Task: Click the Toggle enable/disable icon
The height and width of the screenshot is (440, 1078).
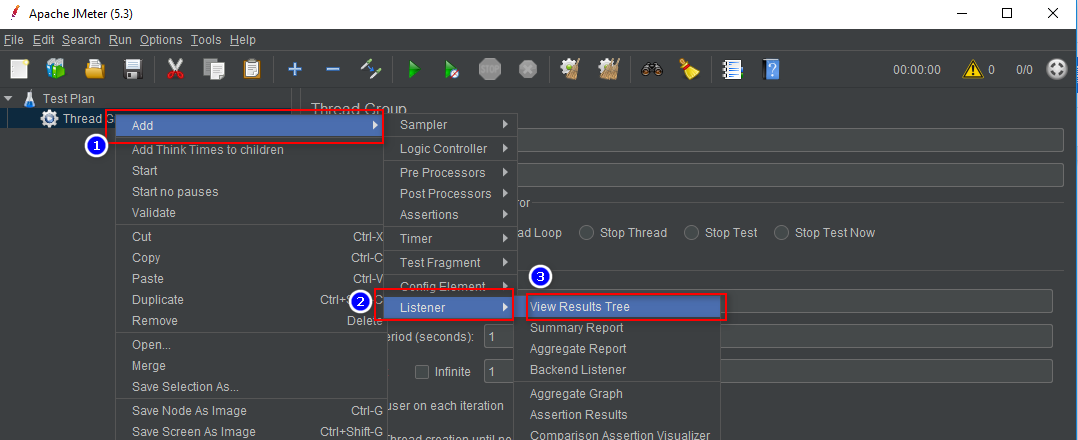Action: (x=371, y=69)
